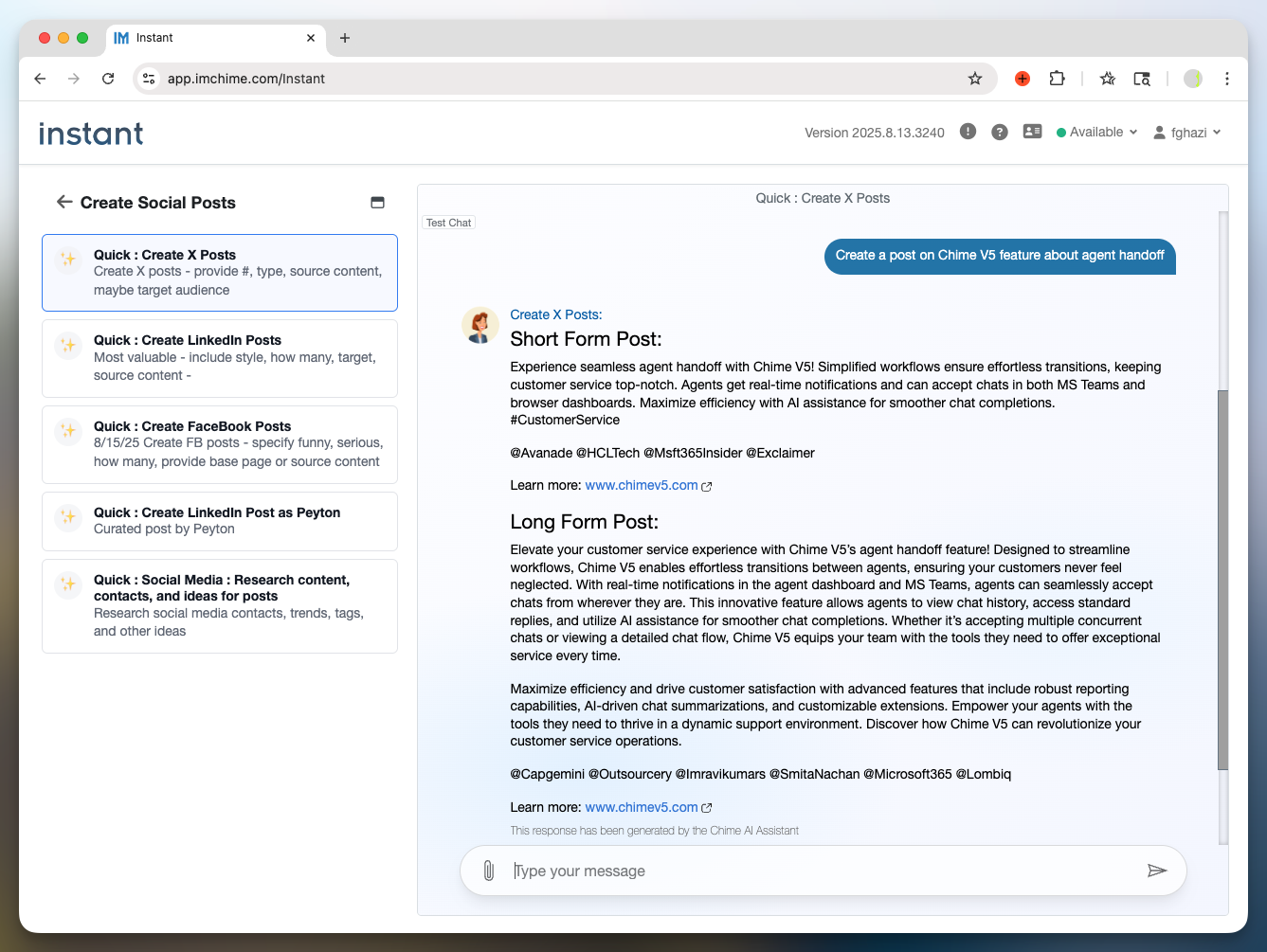Click the attach file paperclip icon
This screenshot has width=1267, height=952.
[x=488, y=871]
